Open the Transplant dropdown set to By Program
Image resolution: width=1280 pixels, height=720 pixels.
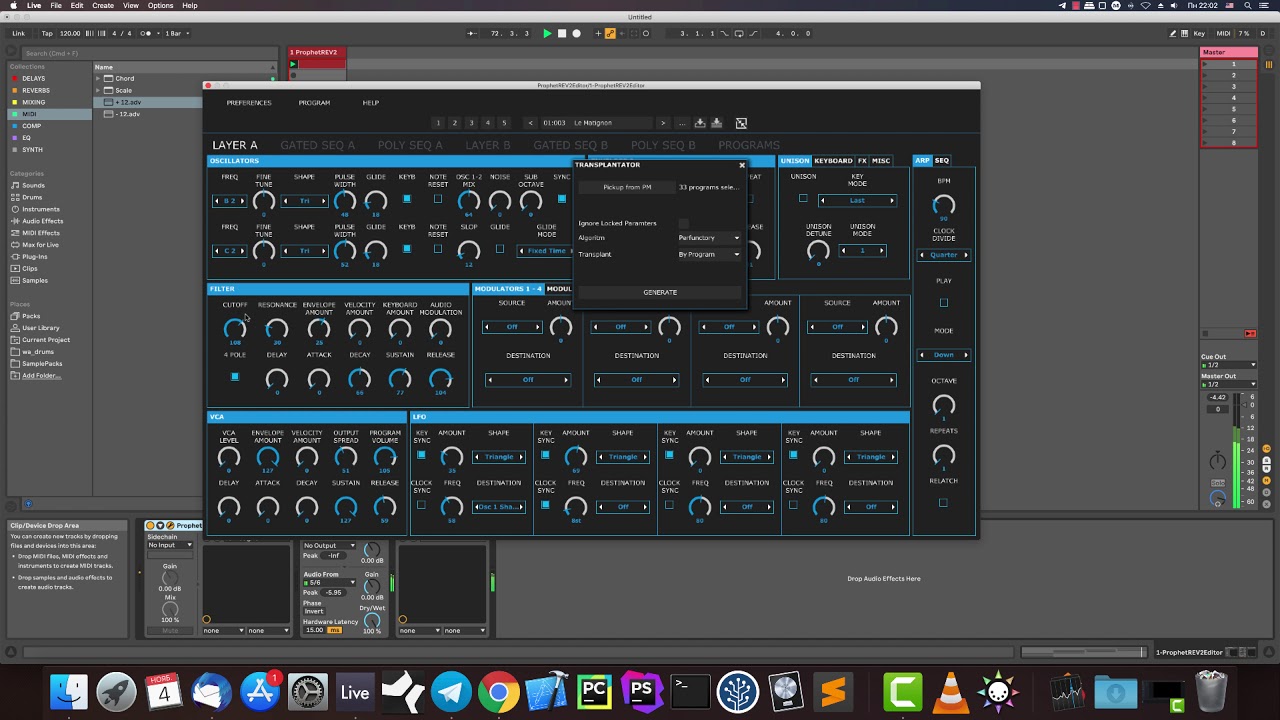pos(709,254)
